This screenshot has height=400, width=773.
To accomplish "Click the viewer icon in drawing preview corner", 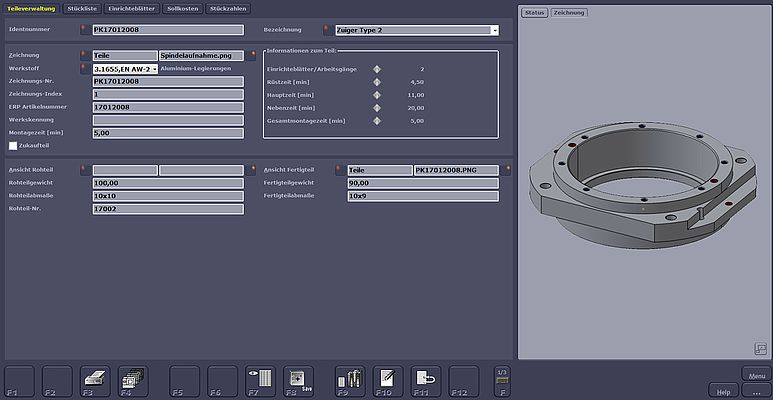I will tap(760, 348).
